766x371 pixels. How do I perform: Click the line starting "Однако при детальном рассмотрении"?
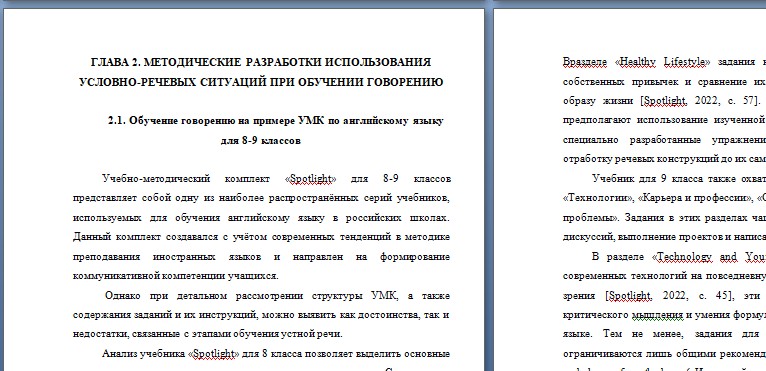[x=277, y=296]
